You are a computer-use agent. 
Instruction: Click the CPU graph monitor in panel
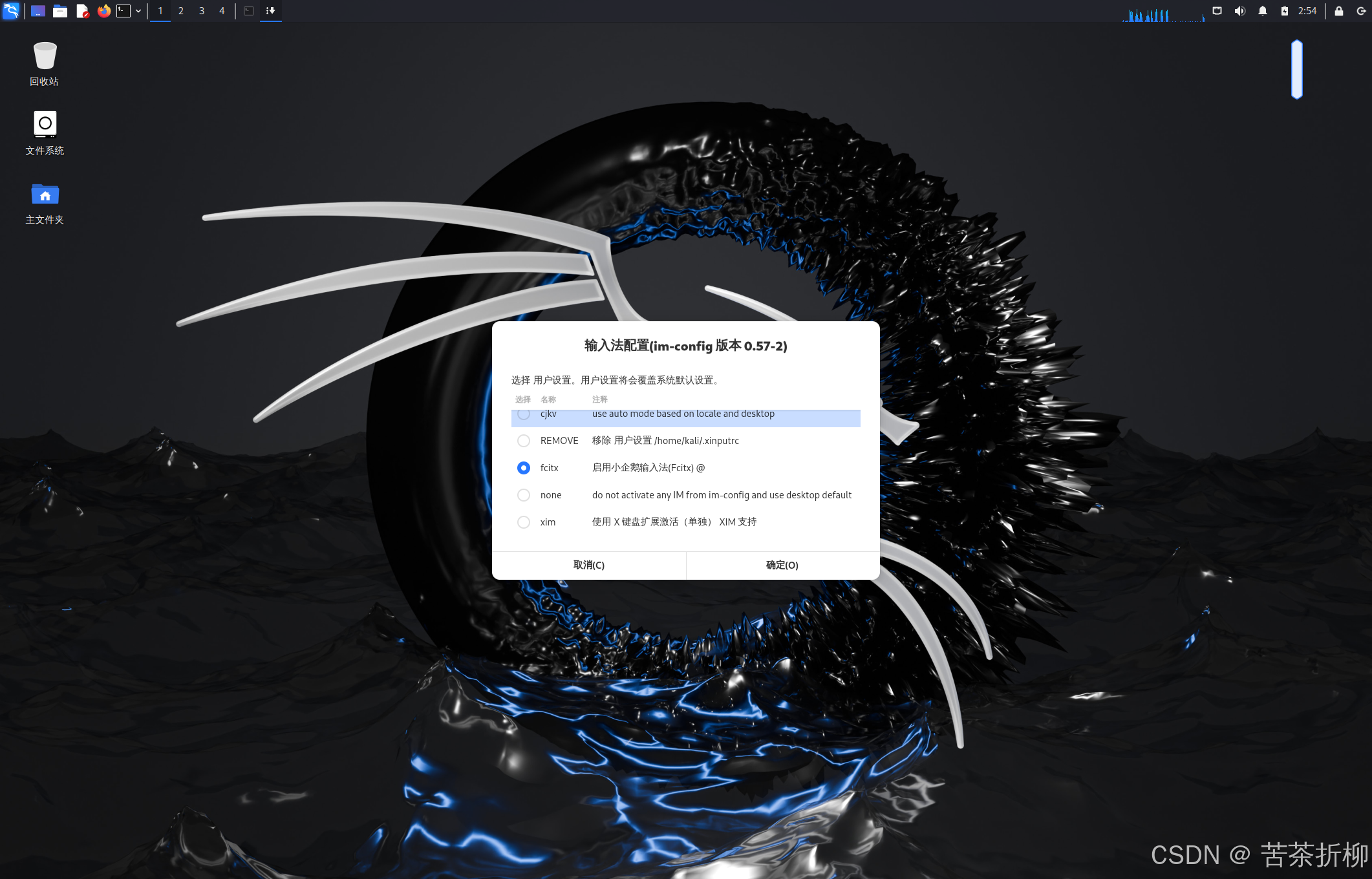[x=1164, y=13]
